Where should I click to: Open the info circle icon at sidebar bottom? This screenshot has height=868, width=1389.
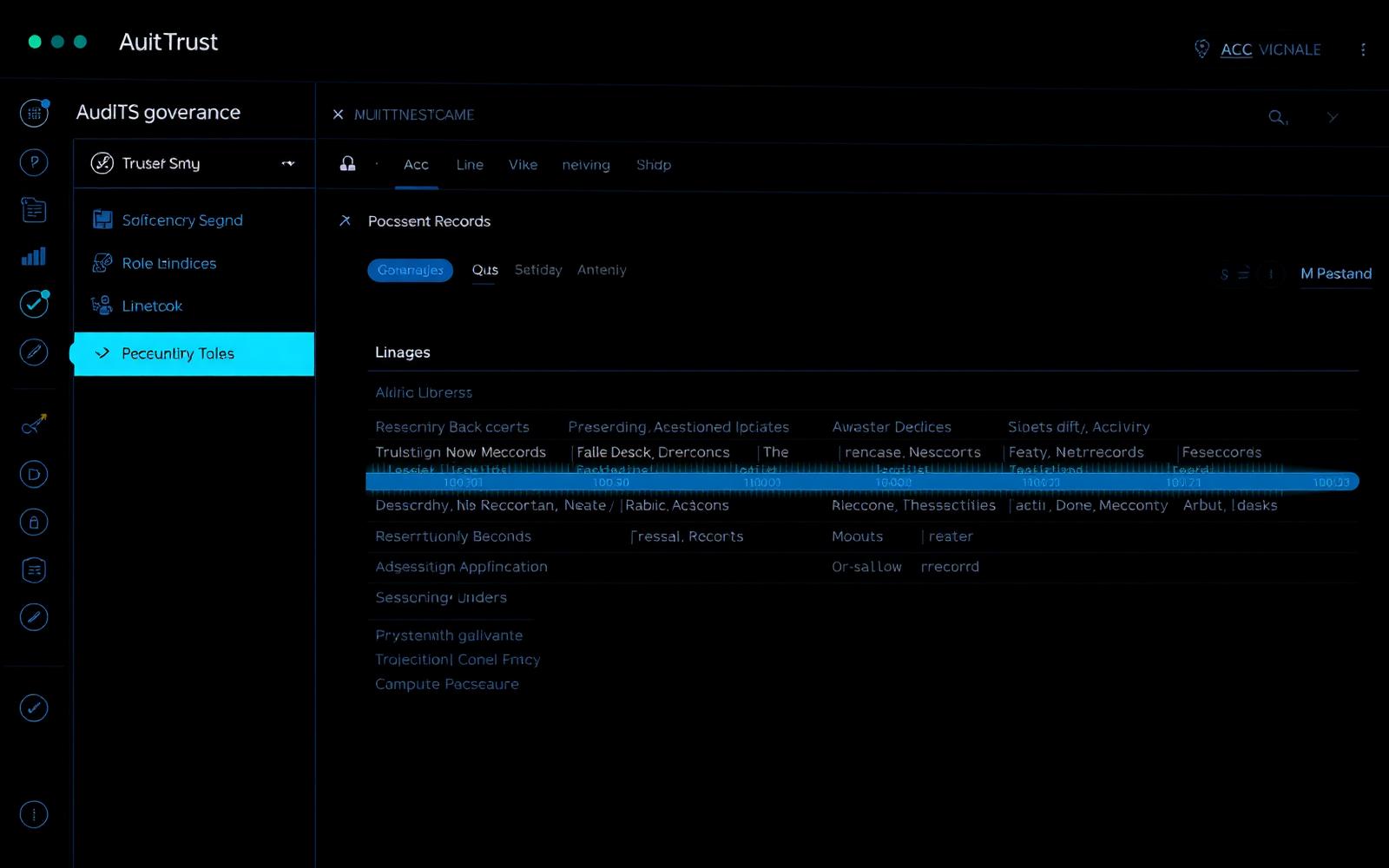tap(34, 814)
